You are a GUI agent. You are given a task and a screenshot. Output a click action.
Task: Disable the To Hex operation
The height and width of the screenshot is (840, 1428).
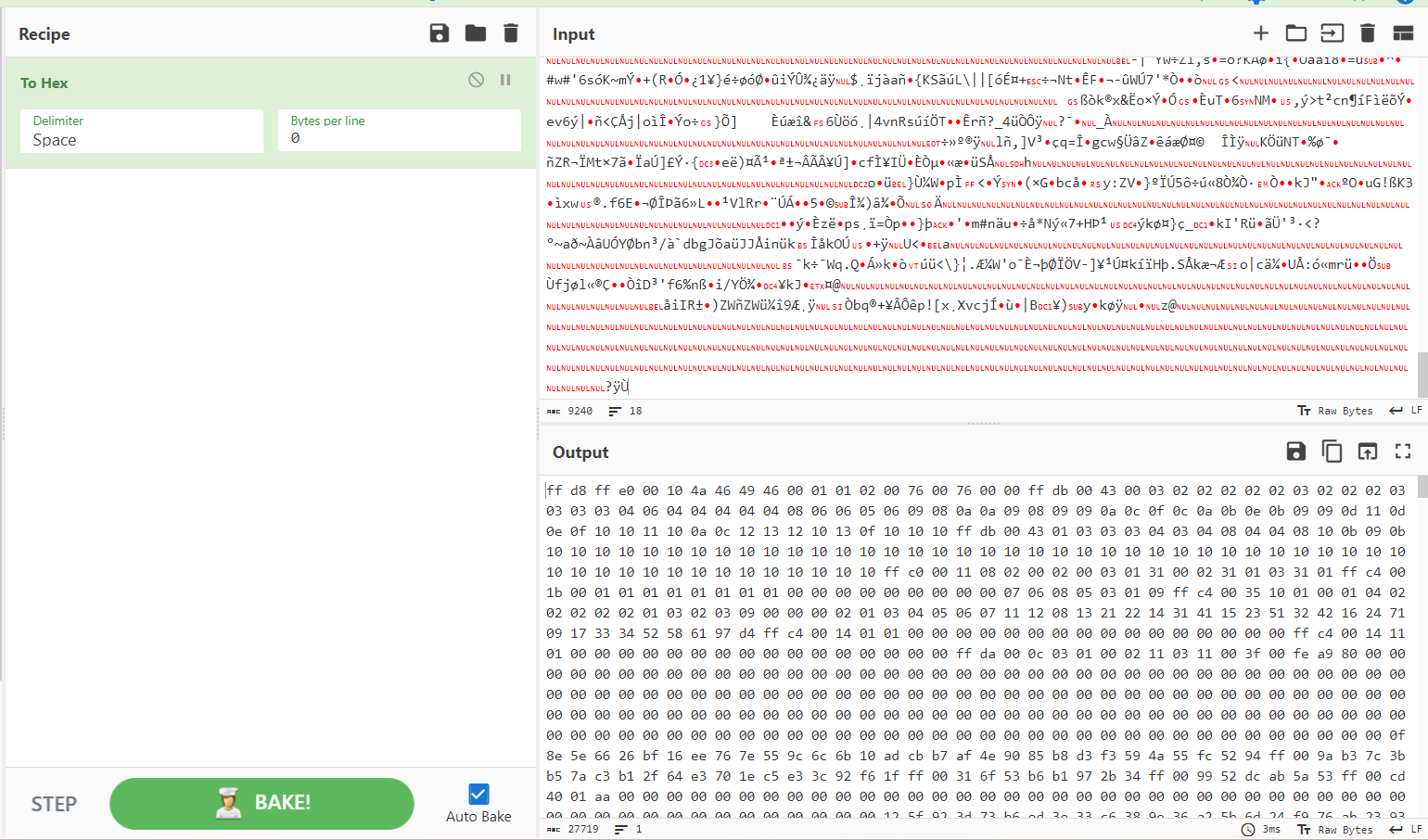coord(476,80)
